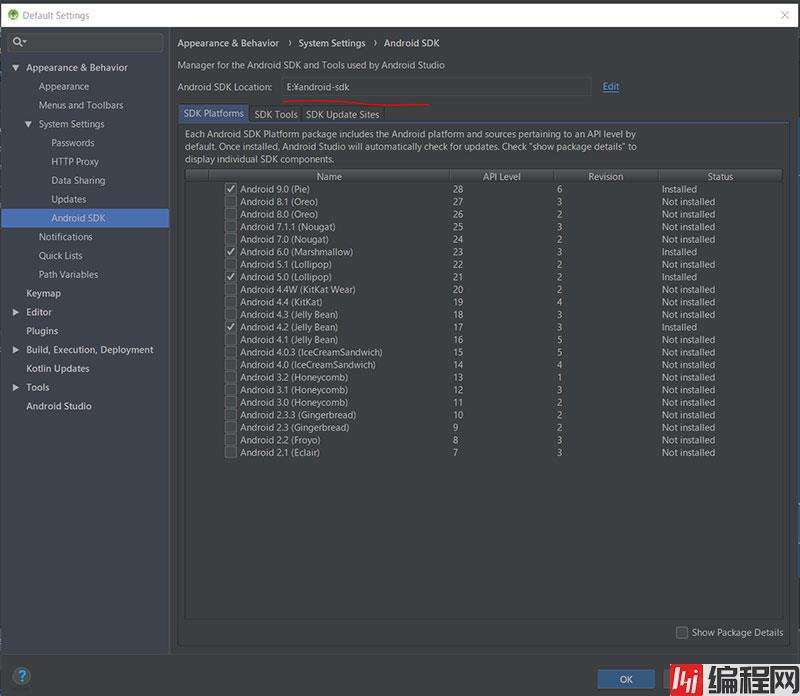
Task: Click the settings search field
Action: tap(86, 42)
